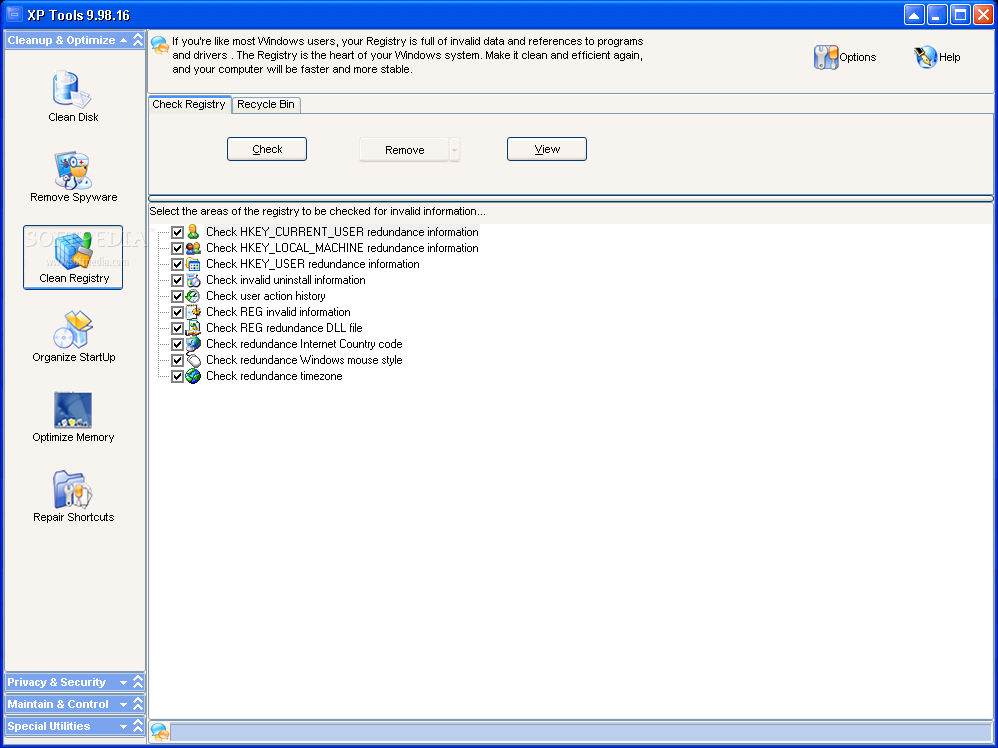The image size is (998, 748).
Task: Switch to the Recycle Bin tab
Action: pos(266,104)
